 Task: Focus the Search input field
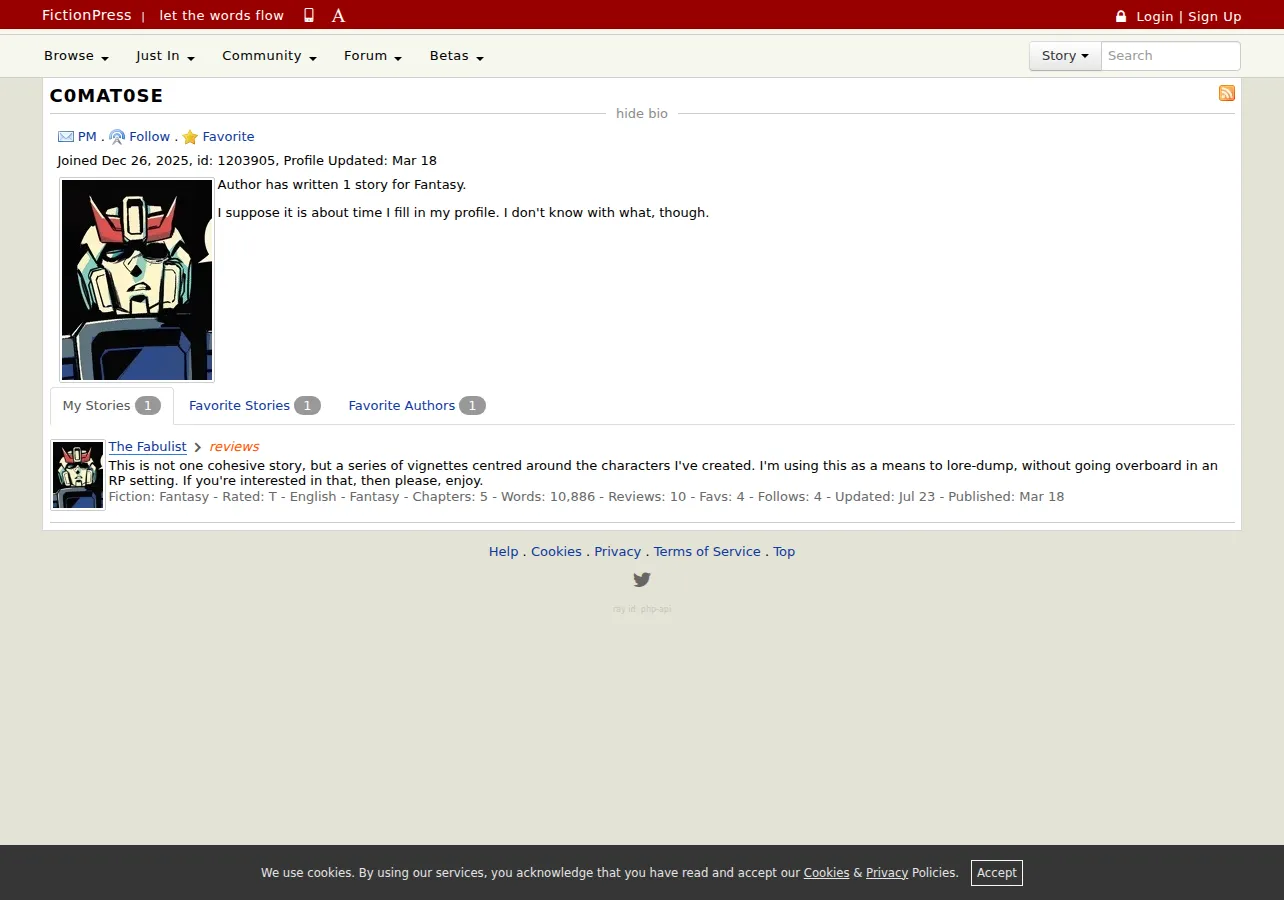(1171, 56)
